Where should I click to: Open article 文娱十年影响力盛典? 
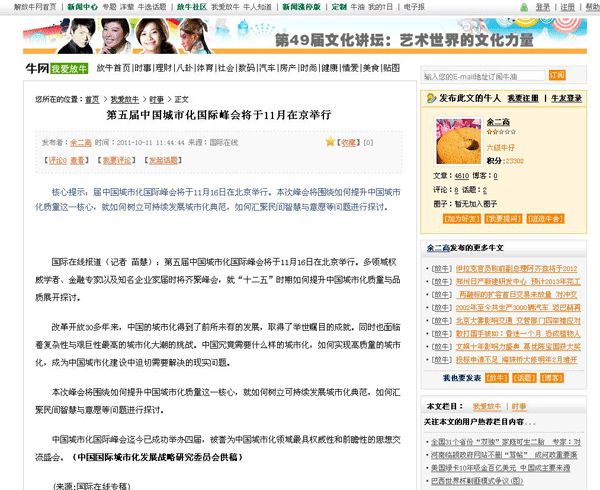[x=518, y=347]
